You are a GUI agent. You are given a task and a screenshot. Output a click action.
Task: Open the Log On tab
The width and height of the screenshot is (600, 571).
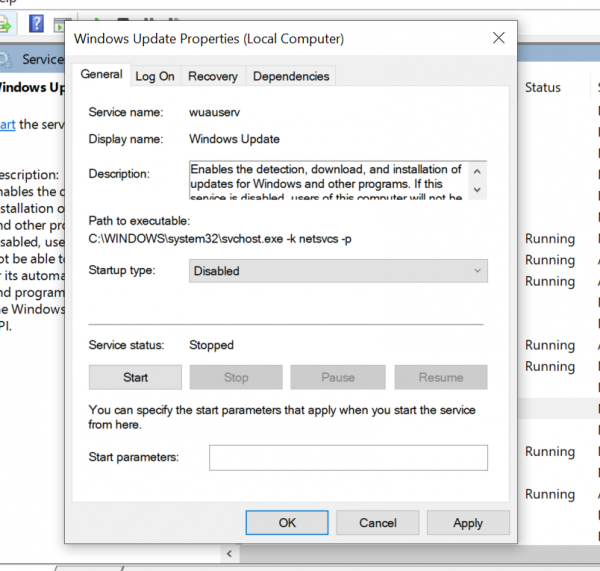(x=155, y=76)
